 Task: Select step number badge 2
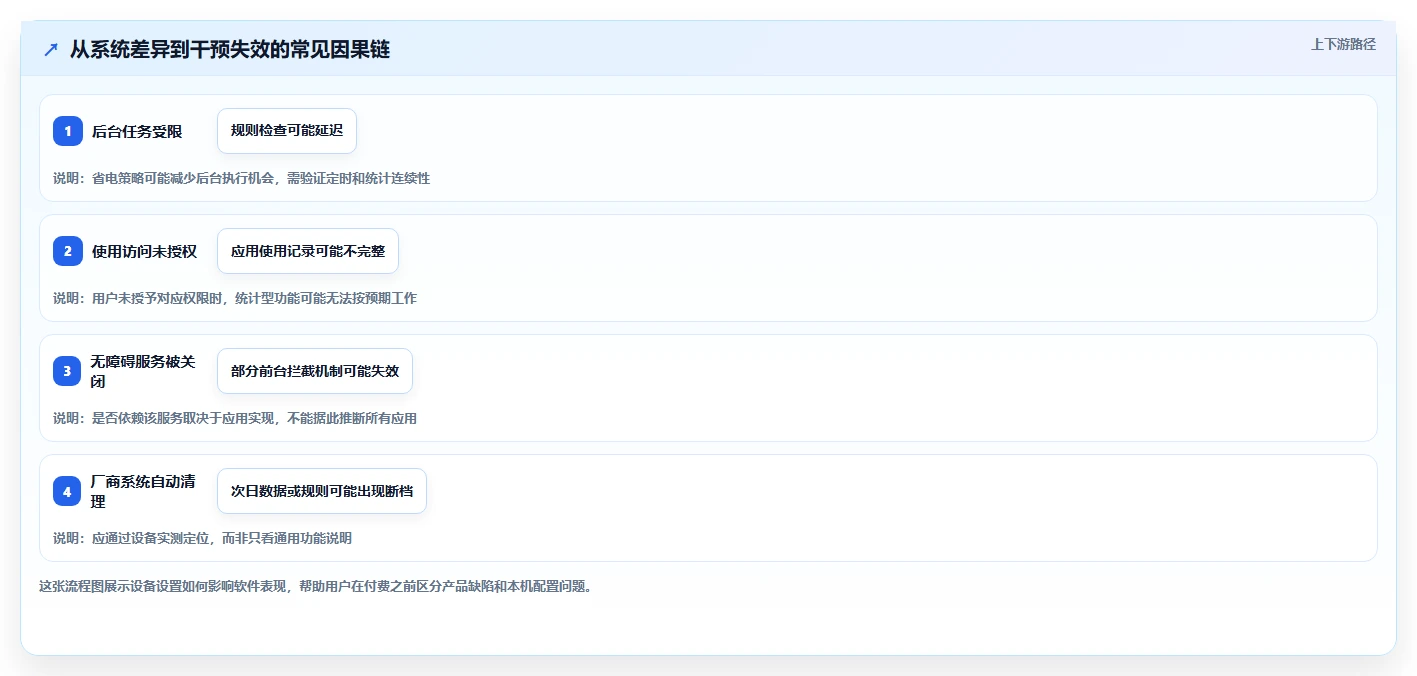(68, 251)
